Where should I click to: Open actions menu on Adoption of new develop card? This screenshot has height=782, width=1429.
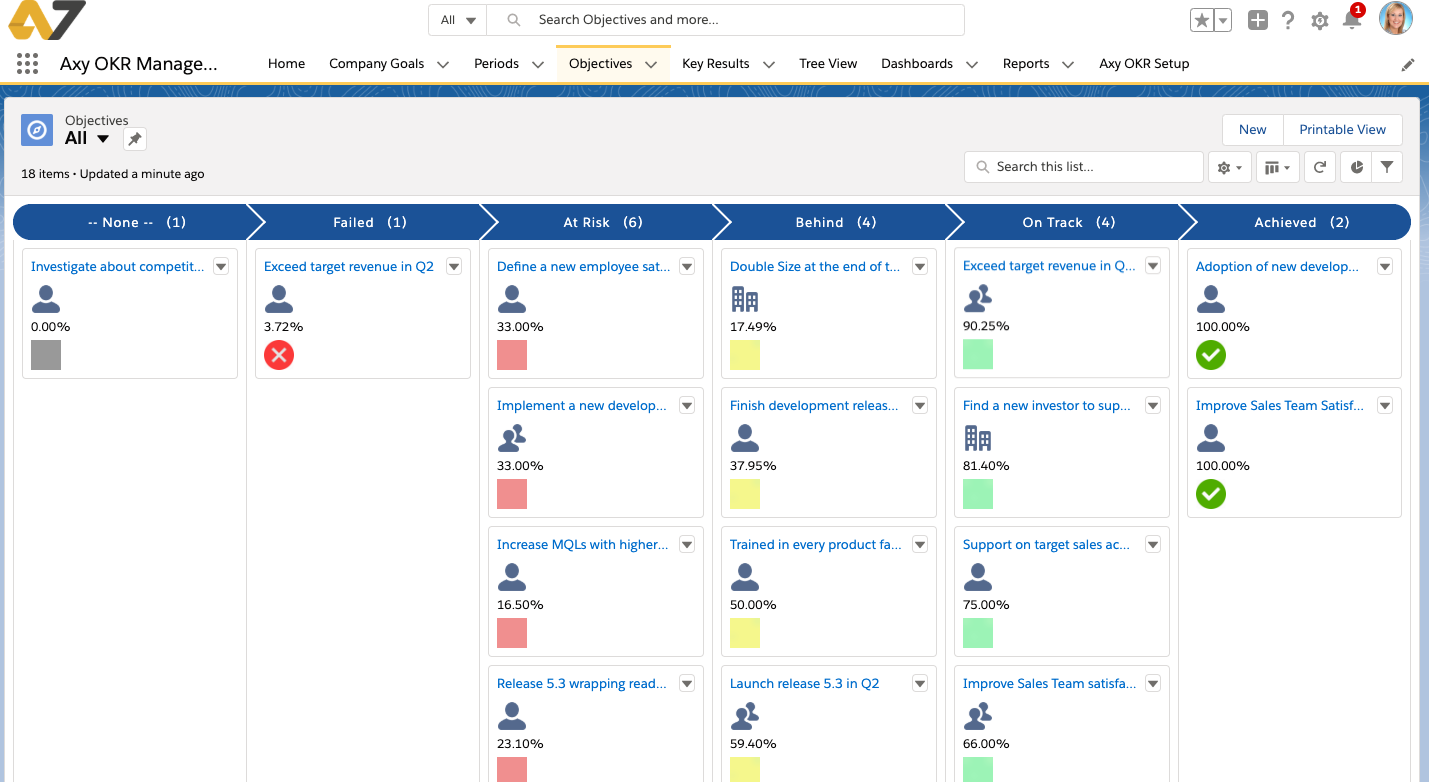tap(1385, 266)
